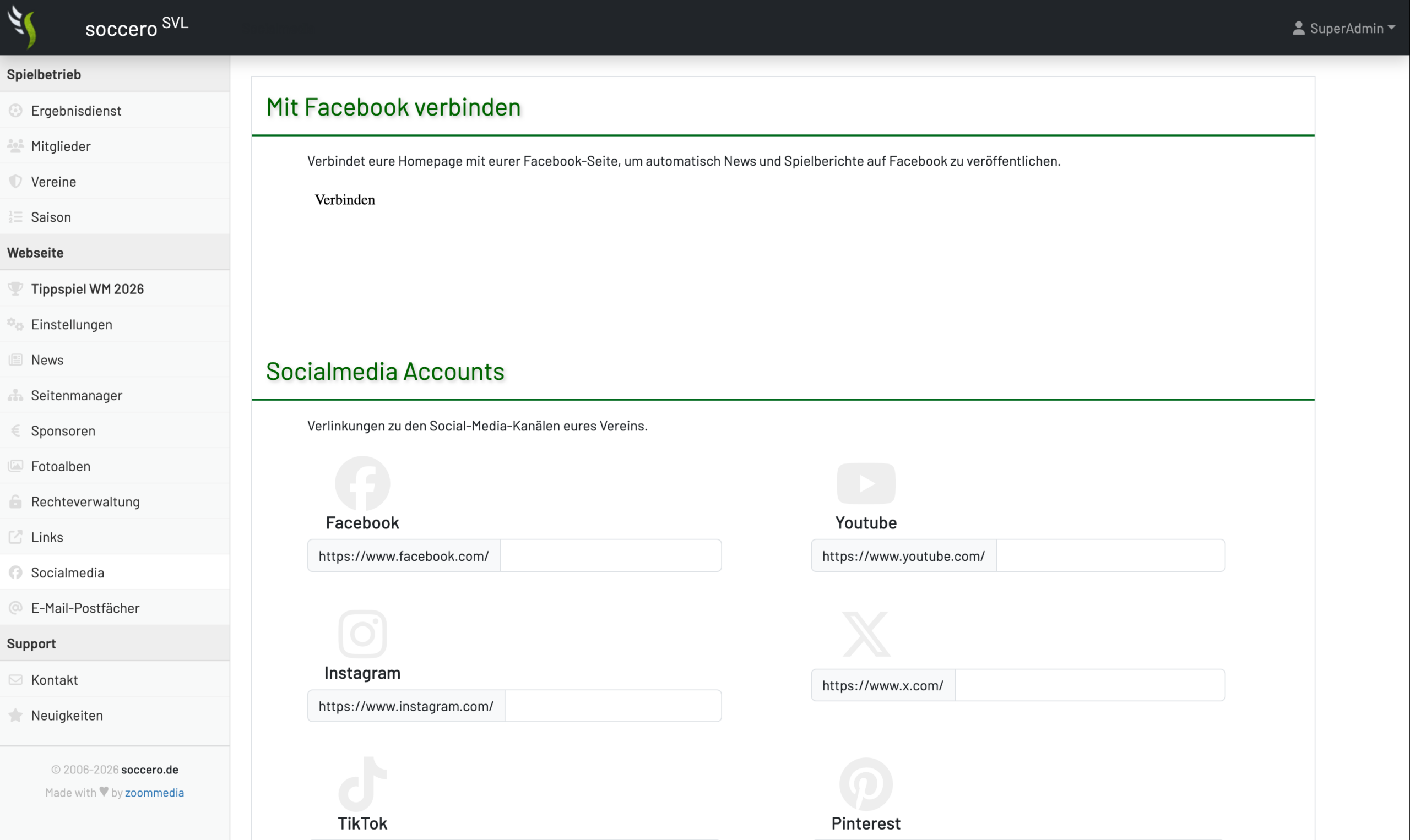Follow the zoommedia link

pos(154,793)
